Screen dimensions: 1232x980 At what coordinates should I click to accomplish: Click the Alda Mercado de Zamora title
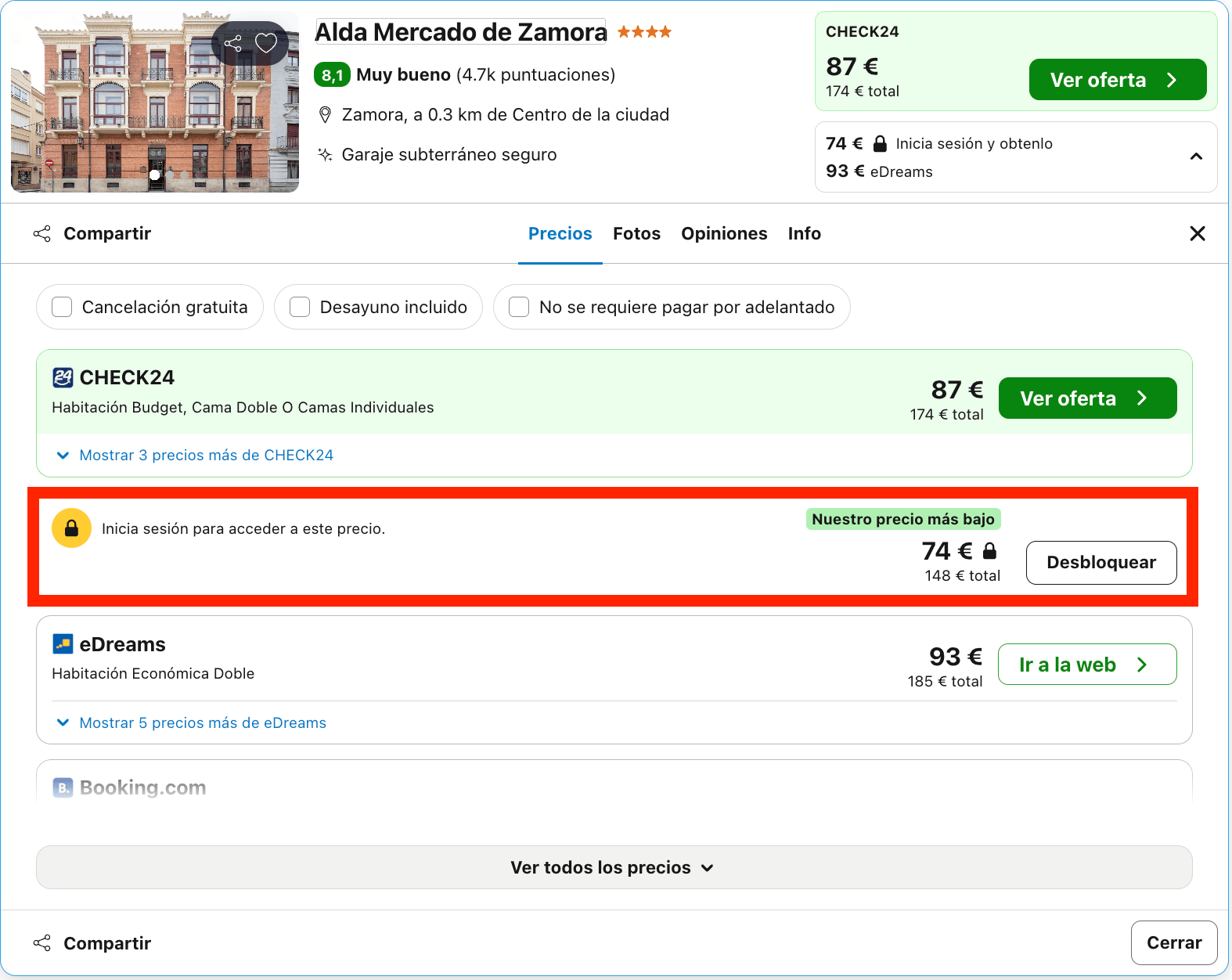(460, 32)
